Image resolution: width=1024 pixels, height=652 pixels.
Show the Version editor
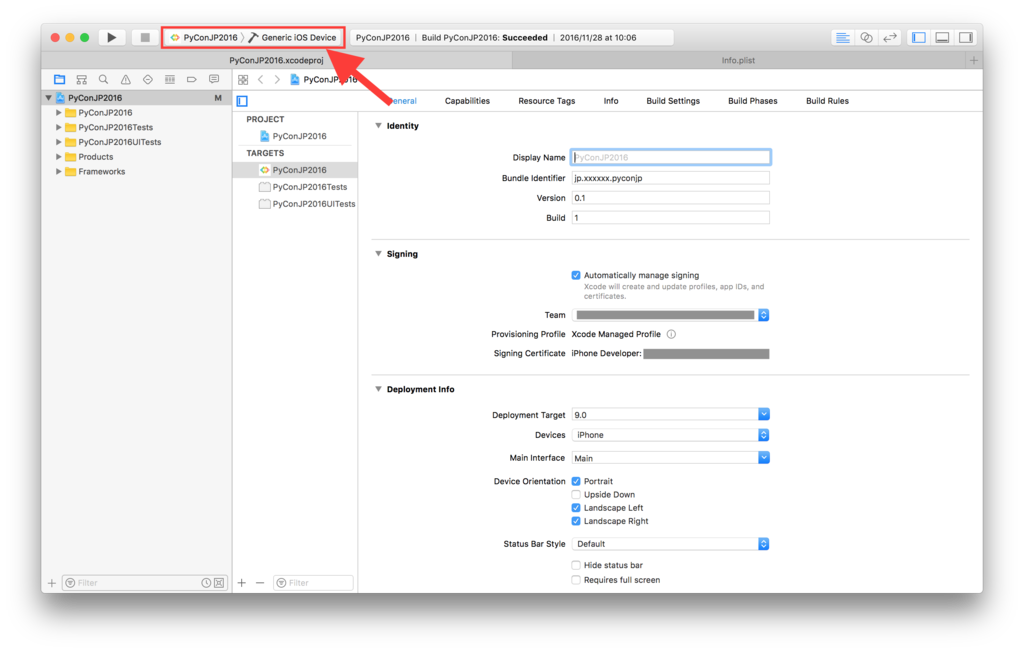pyautogui.click(x=889, y=38)
